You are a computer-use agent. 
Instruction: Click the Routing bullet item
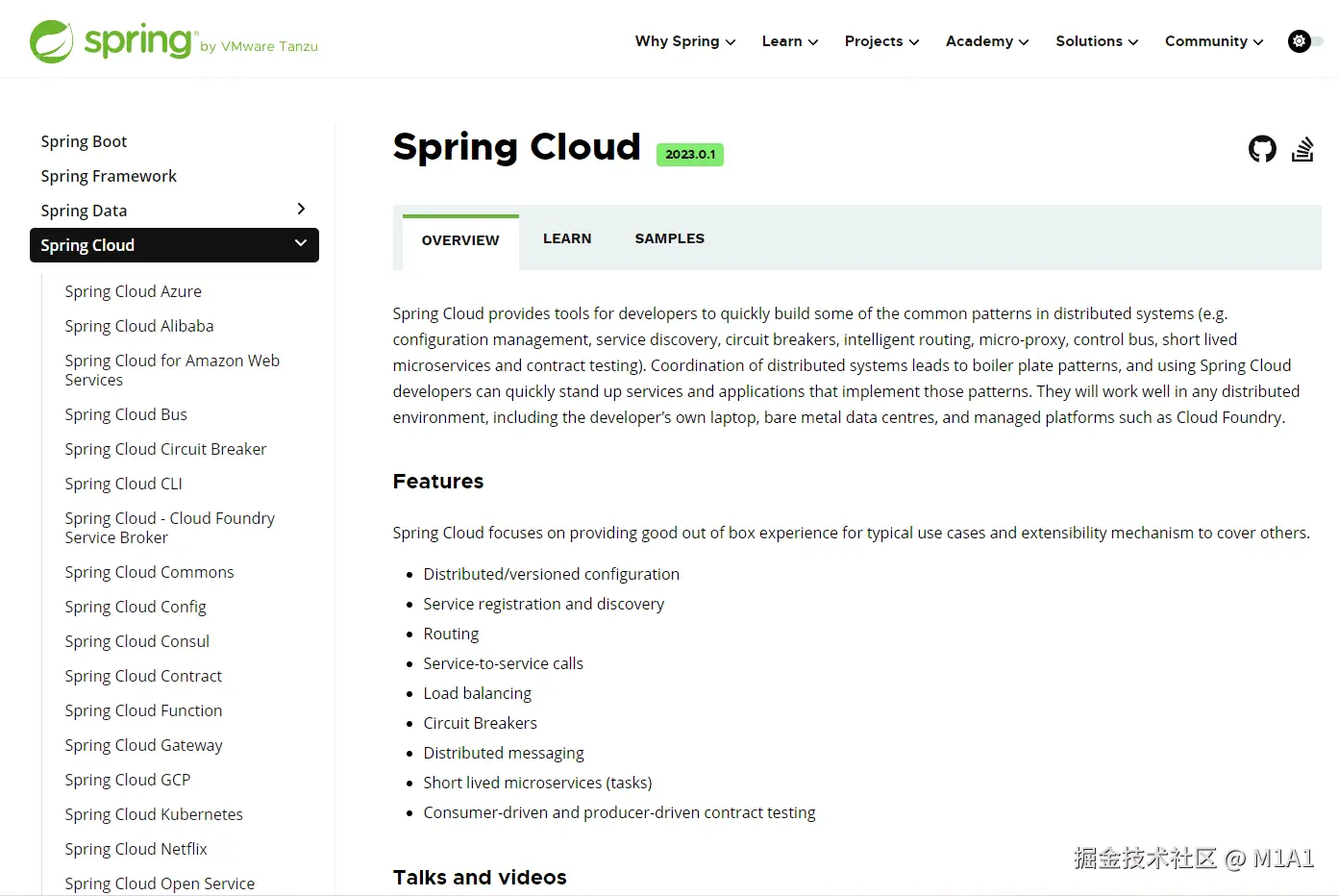(451, 634)
